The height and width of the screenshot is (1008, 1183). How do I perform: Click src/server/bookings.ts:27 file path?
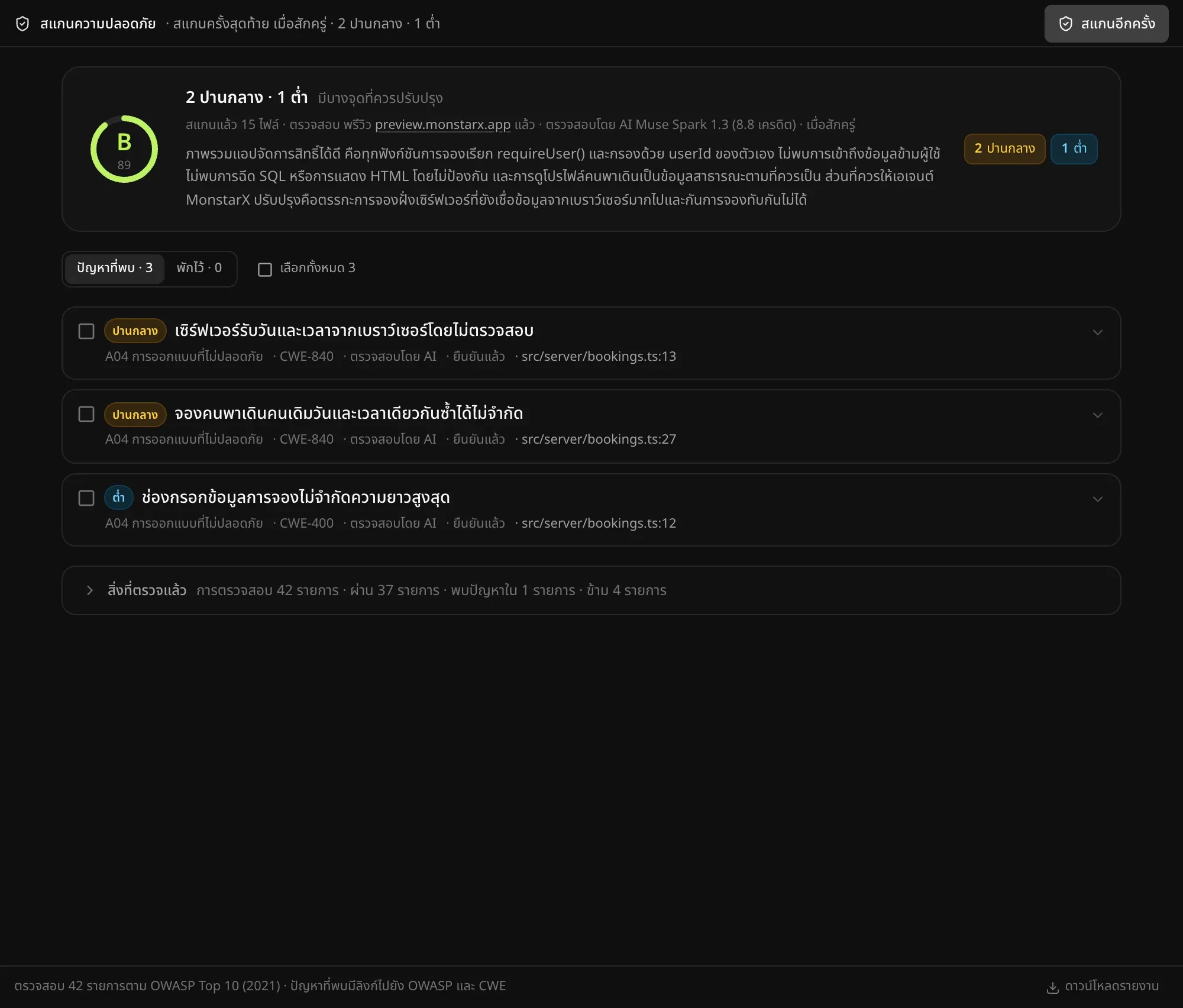pos(599,439)
